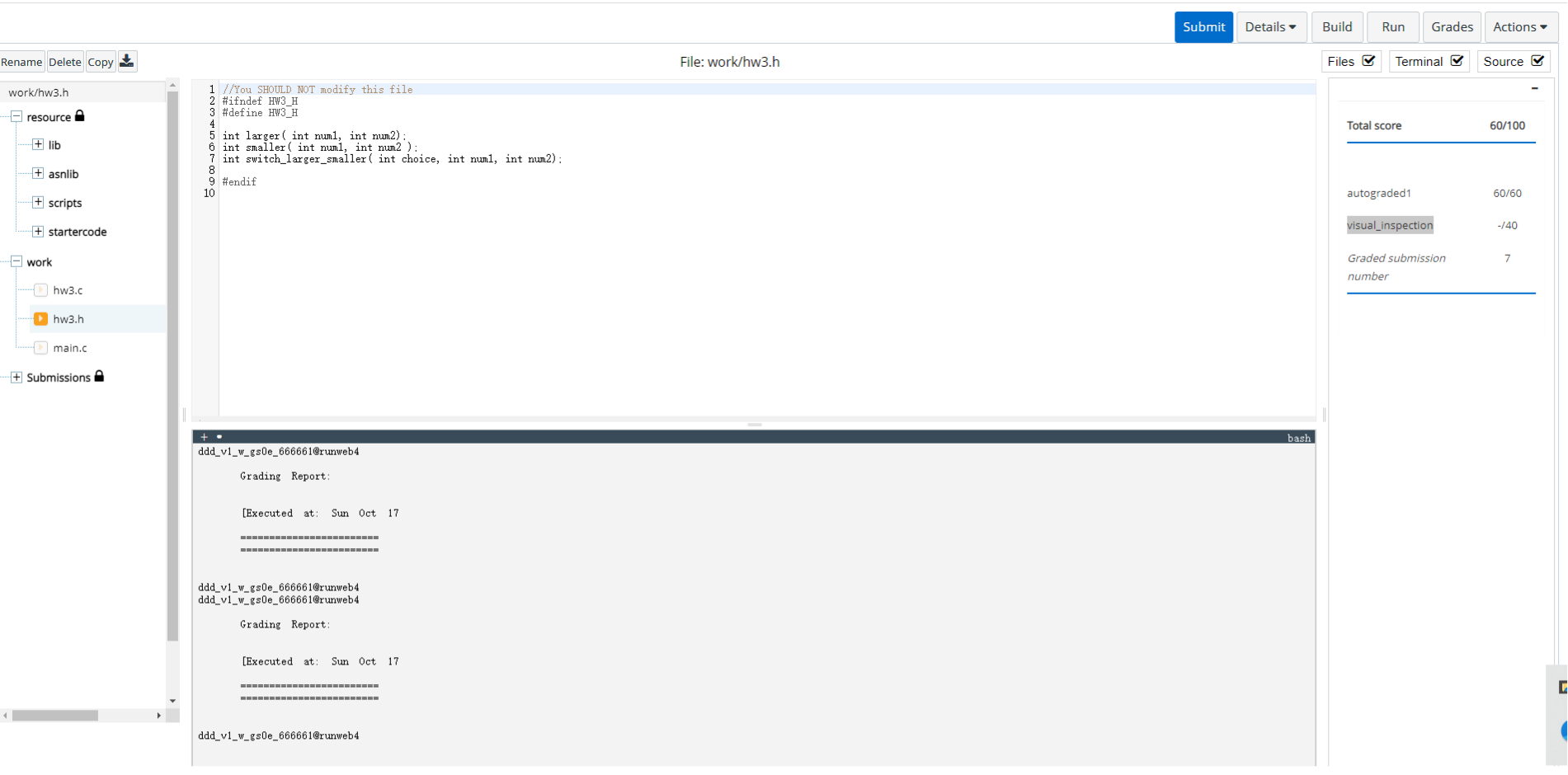
Task: Copy the selected file
Action: coord(101,62)
